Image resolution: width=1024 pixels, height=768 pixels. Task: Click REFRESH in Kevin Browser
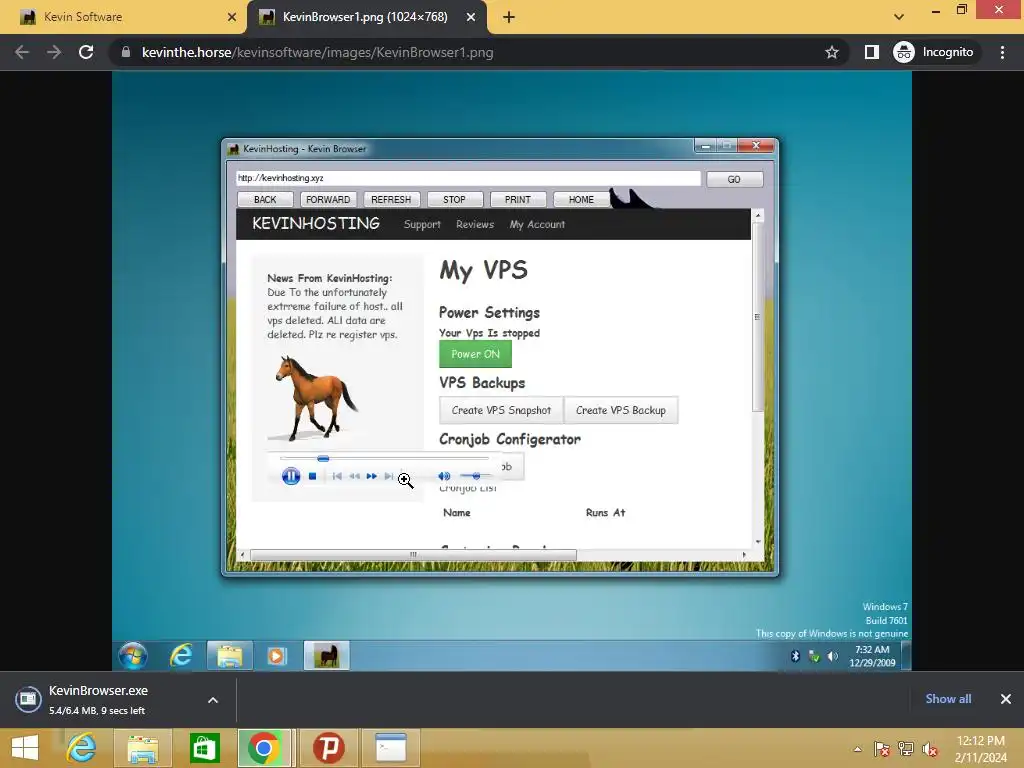click(x=391, y=199)
